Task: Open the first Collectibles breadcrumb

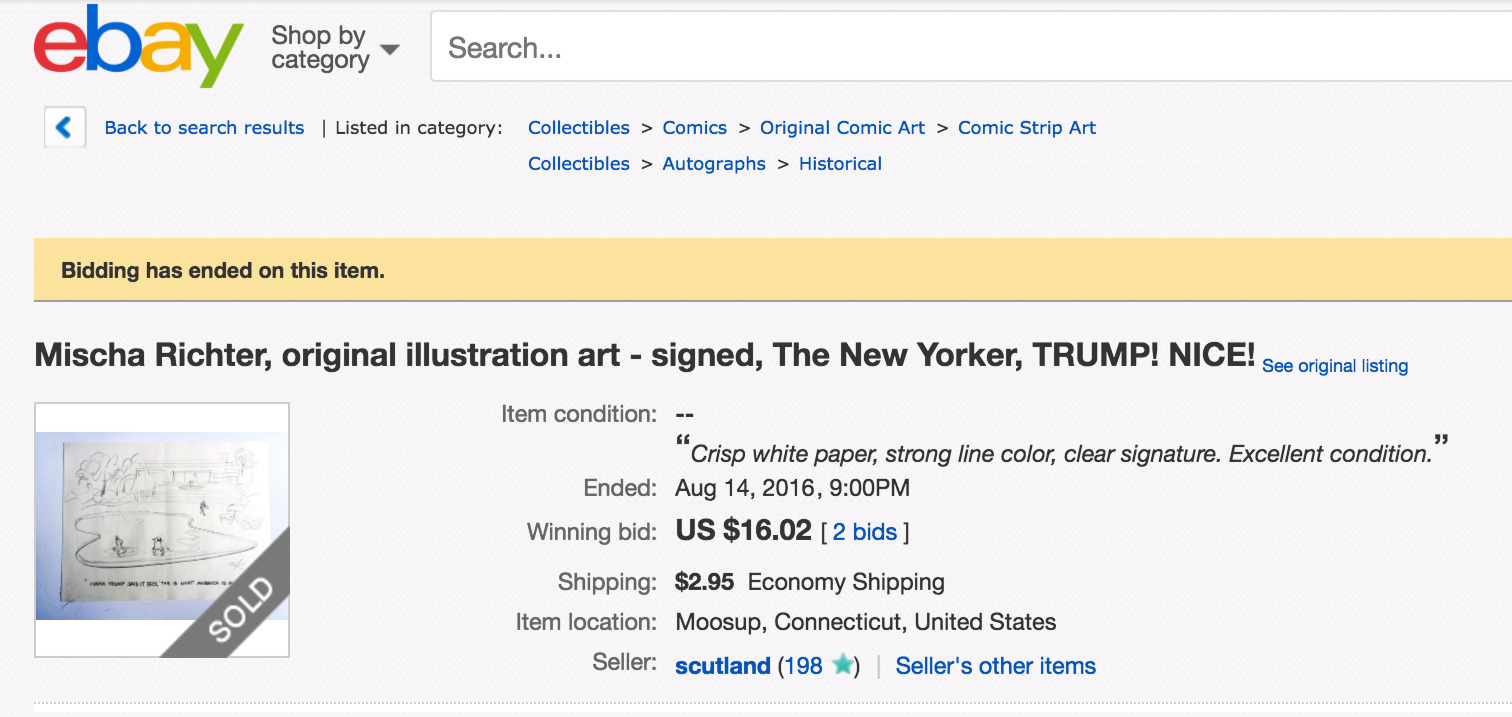Action: 579,128
